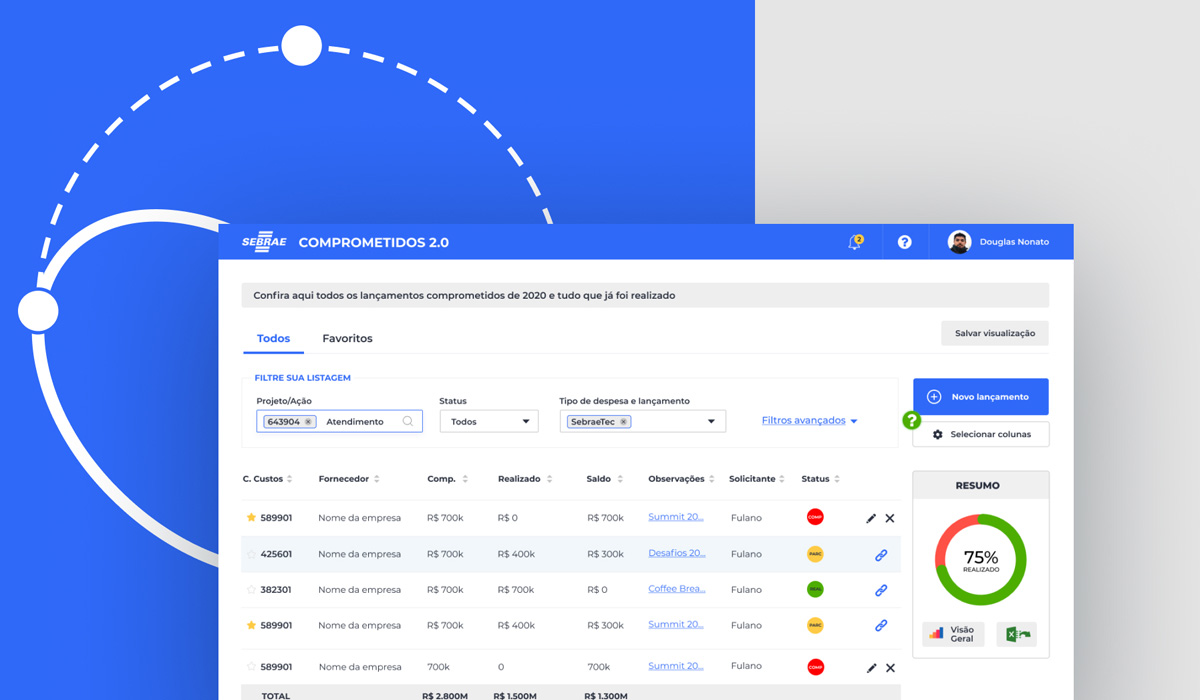
Task: Open the notifications bell icon
Action: click(x=855, y=242)
